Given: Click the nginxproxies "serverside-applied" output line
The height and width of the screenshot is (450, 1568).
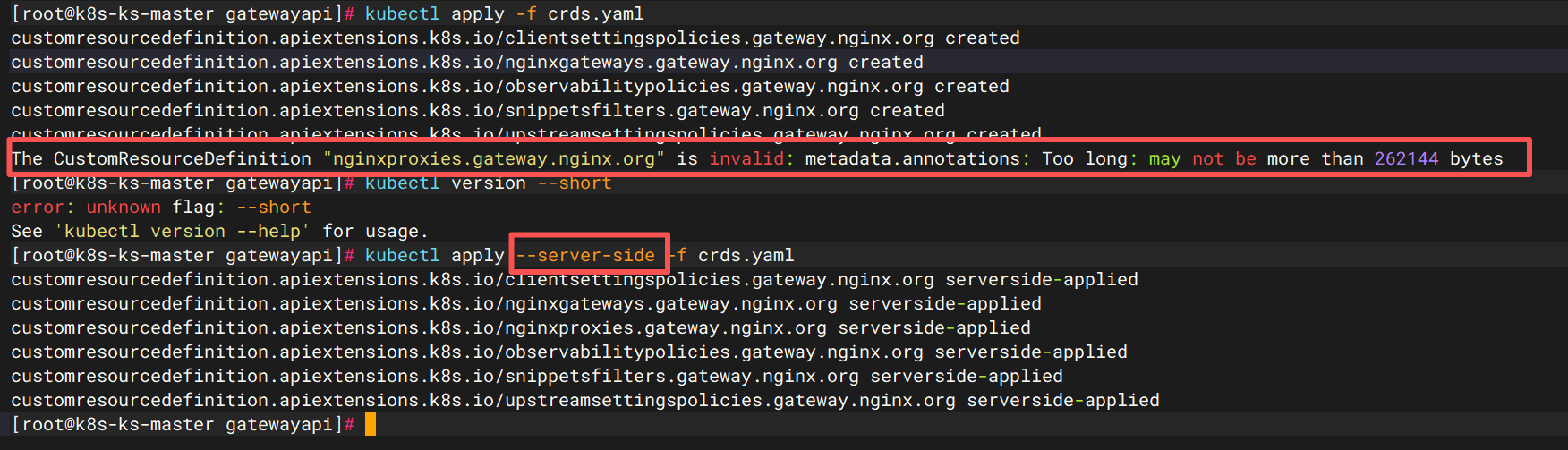Looking at the screenshot, I should click(x=520, y=327).
